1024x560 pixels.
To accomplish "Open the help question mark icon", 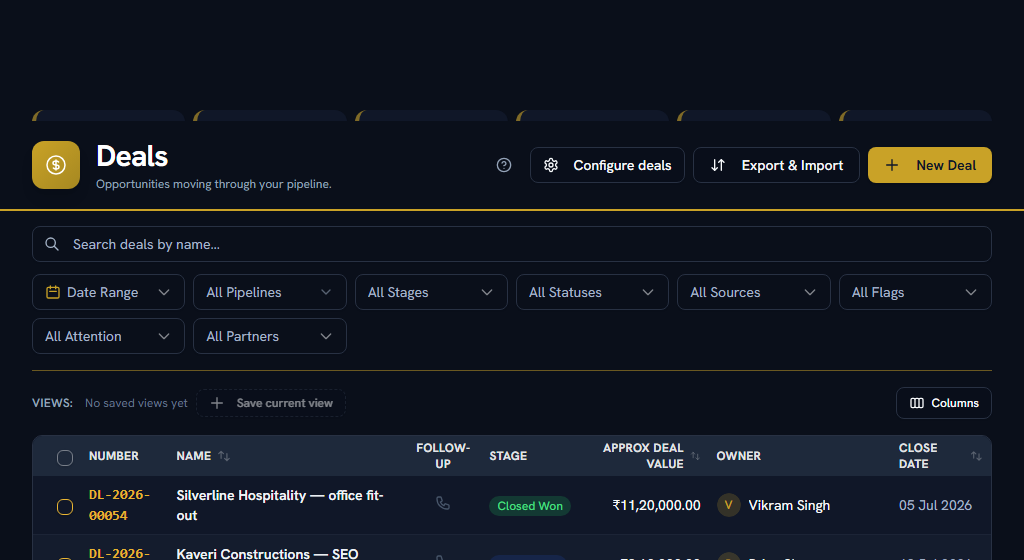I will click(x=504, y=165).
